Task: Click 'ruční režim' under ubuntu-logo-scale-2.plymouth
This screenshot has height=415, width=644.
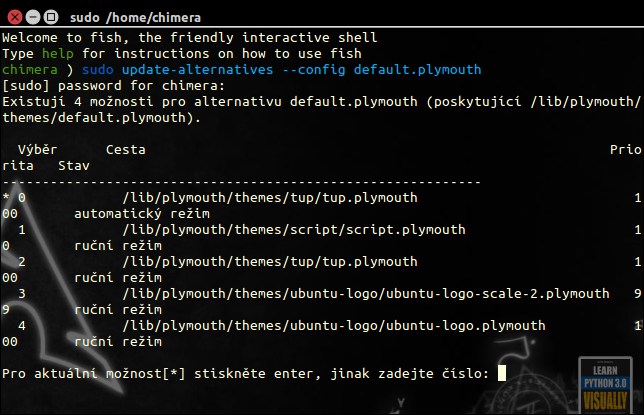Action: coord(118,310)
